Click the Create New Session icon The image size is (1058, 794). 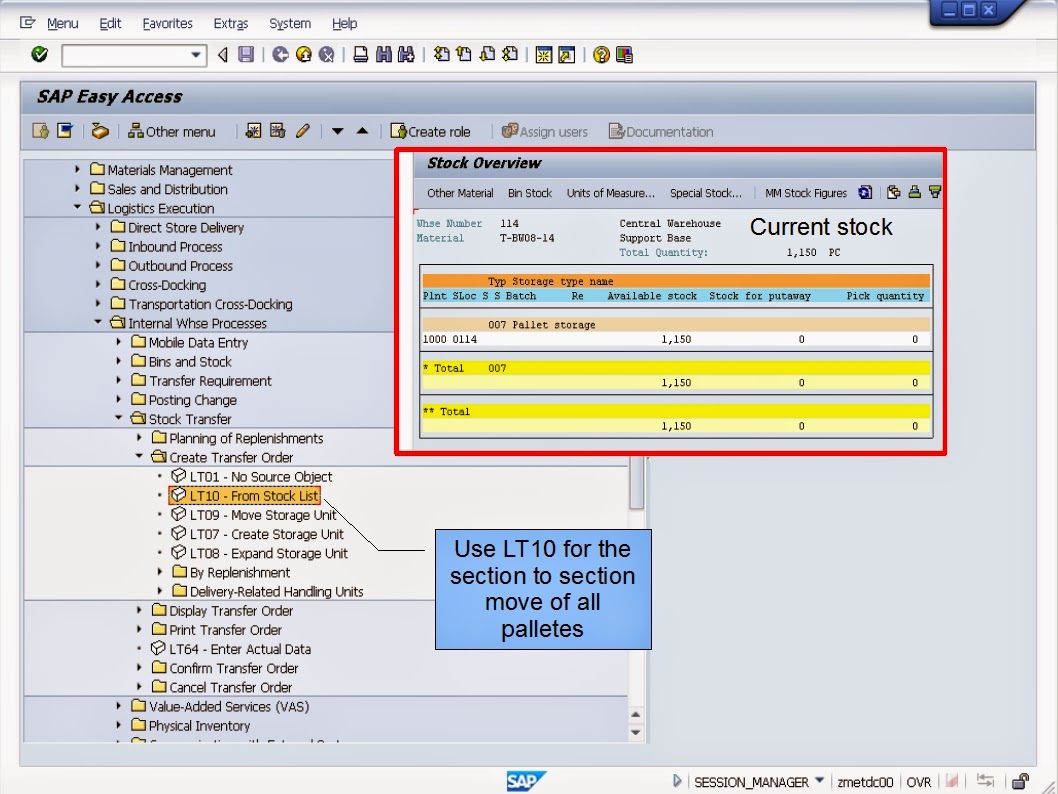point(543,55)
